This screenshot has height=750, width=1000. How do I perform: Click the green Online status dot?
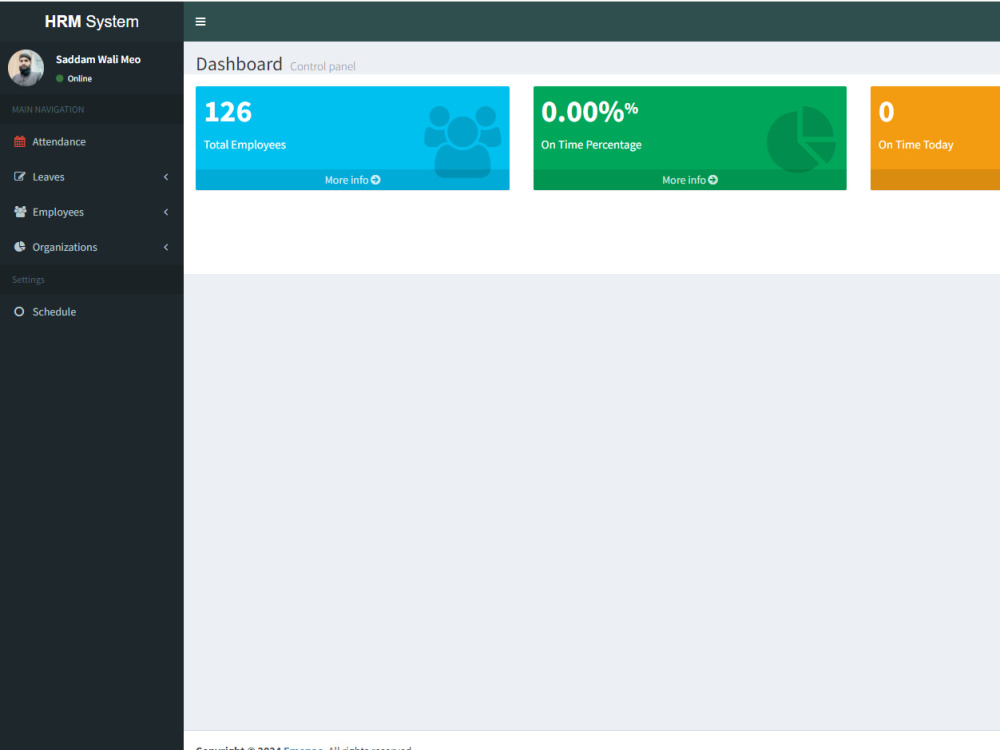(60, 78)
